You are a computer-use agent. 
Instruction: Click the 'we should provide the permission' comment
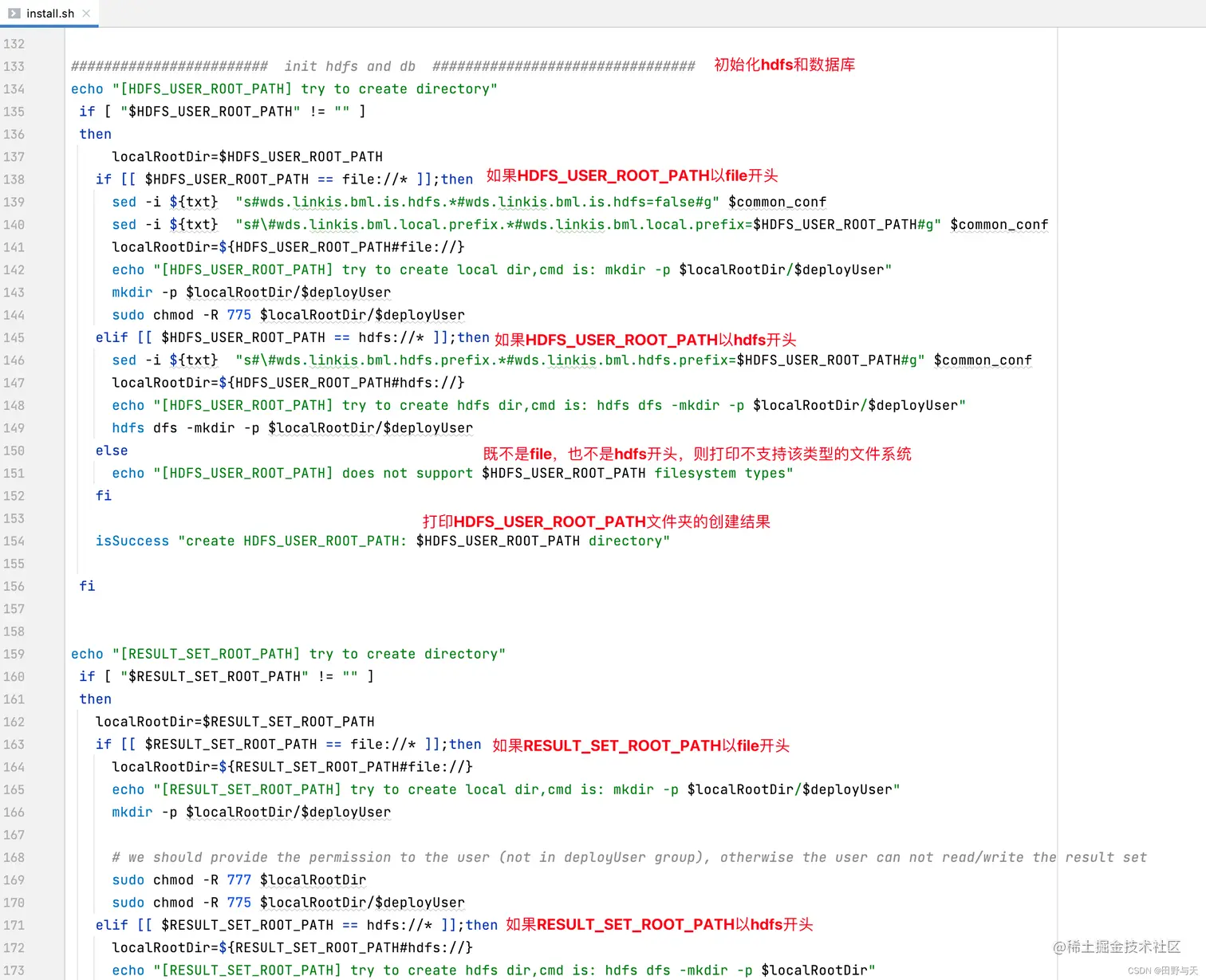click(629, 857)
